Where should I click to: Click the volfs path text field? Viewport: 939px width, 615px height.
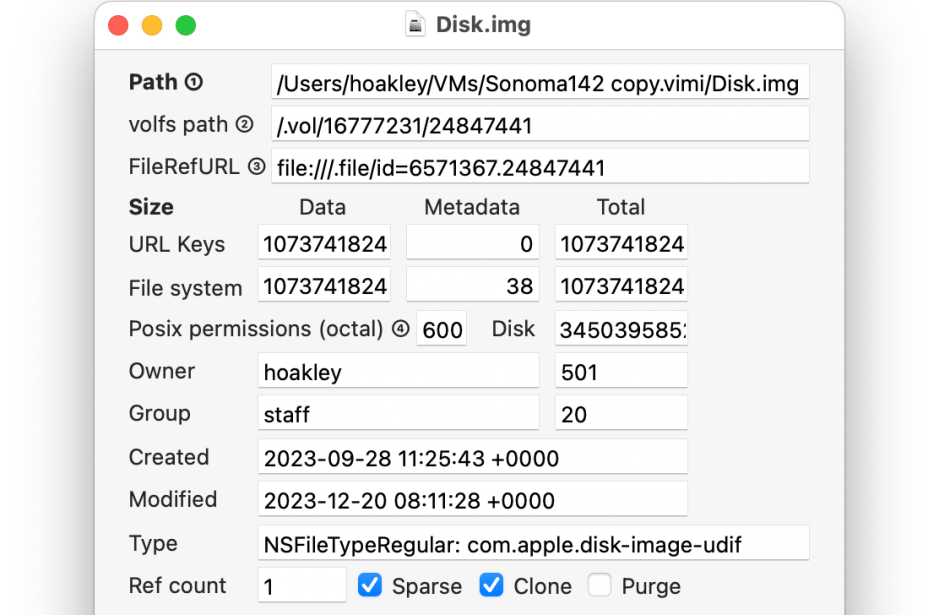click(539, 125)
